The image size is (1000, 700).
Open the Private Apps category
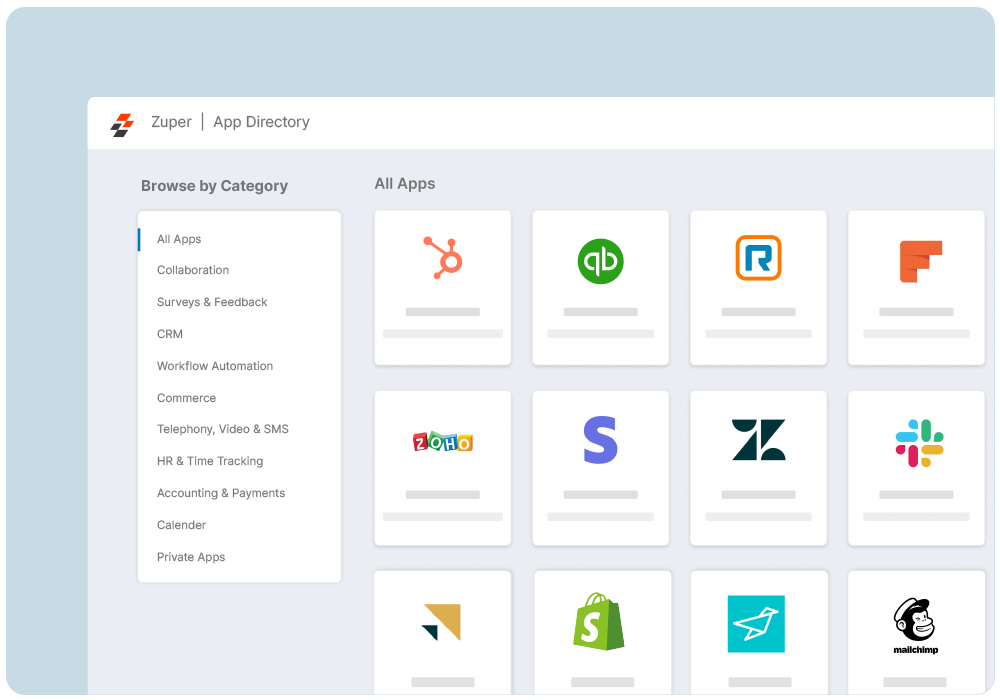point(191,557)
